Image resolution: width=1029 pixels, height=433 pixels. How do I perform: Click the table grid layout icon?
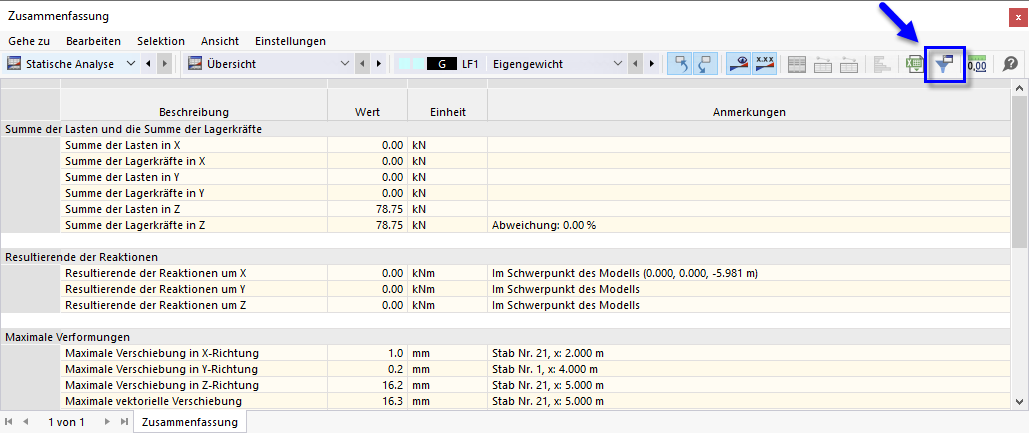click(797, 64)
